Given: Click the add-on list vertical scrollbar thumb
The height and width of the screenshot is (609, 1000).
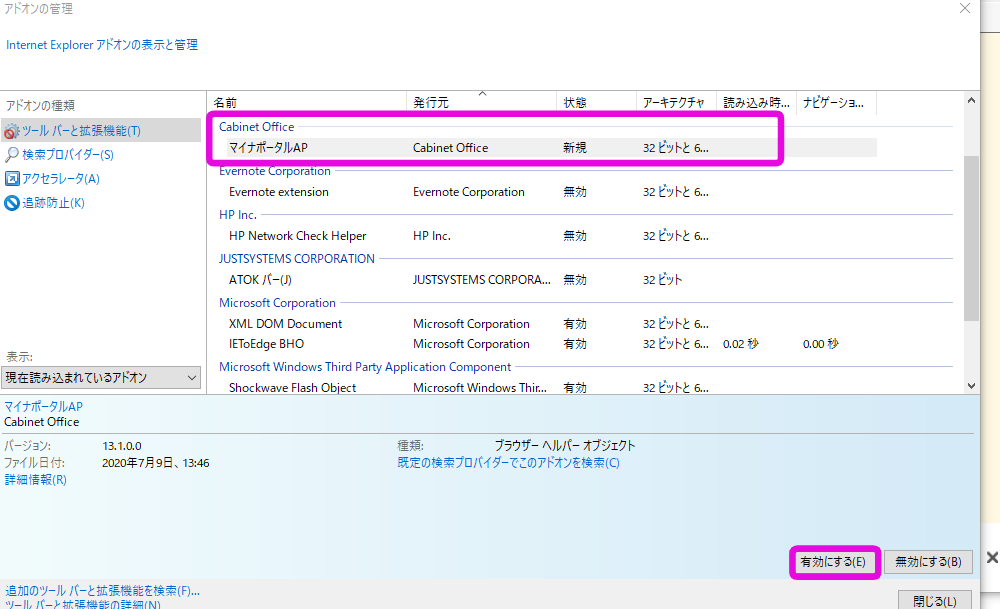Looking at the screenshot, I should (971, 238).
